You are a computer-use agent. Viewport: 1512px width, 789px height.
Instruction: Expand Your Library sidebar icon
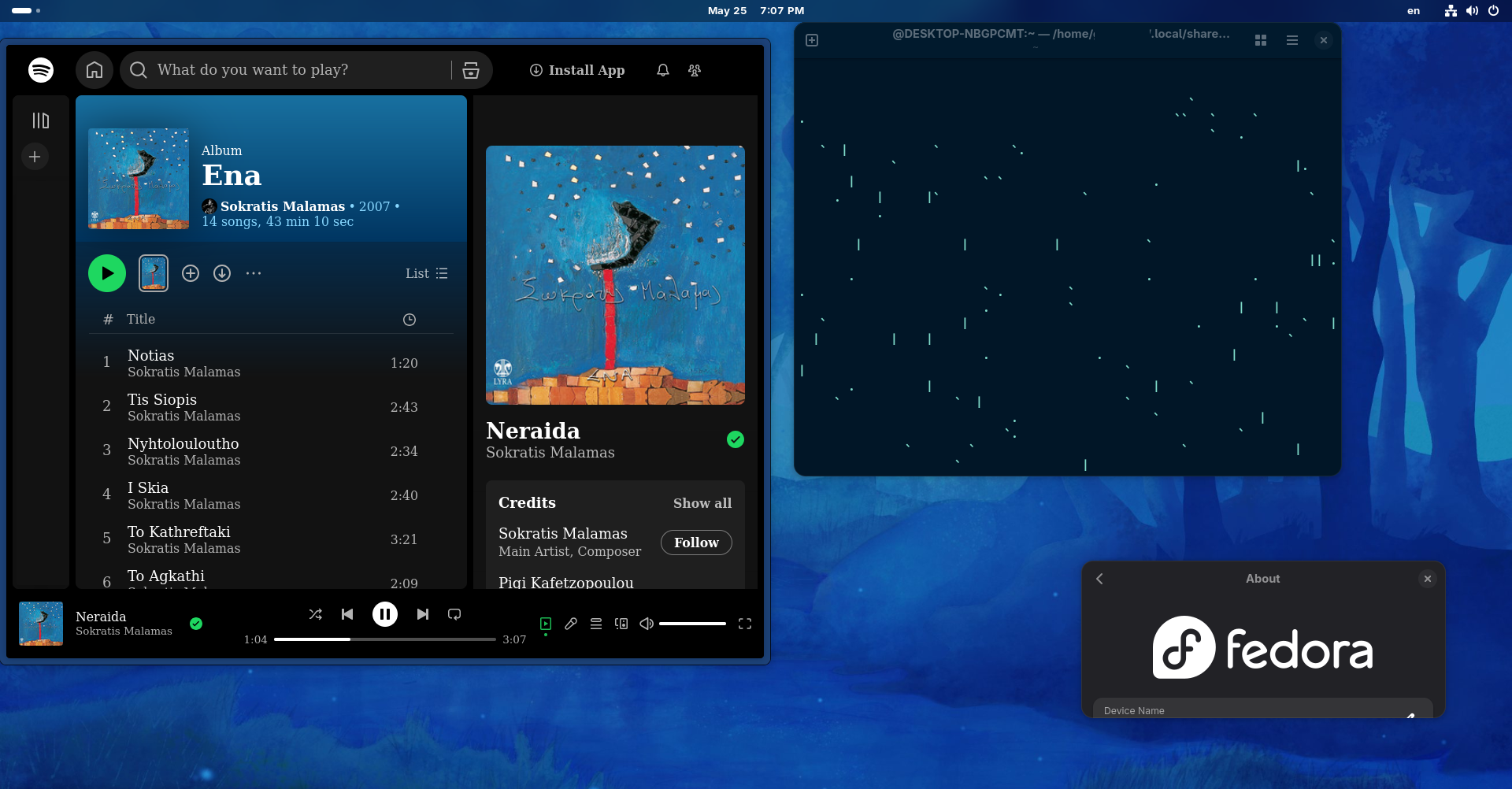[x=41, y=120]
